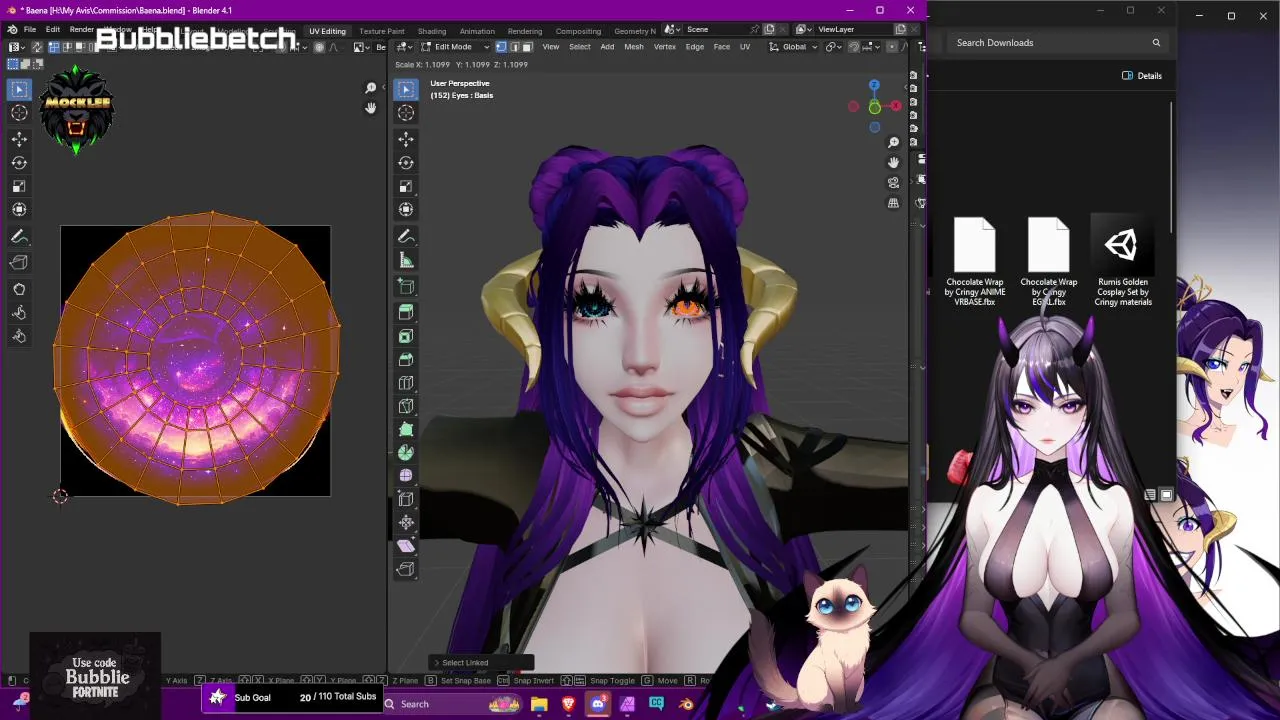Select the Annotate tool in the 3D viewport toolbar
The height and width of the screenshot is (720, 1280).
406,237
